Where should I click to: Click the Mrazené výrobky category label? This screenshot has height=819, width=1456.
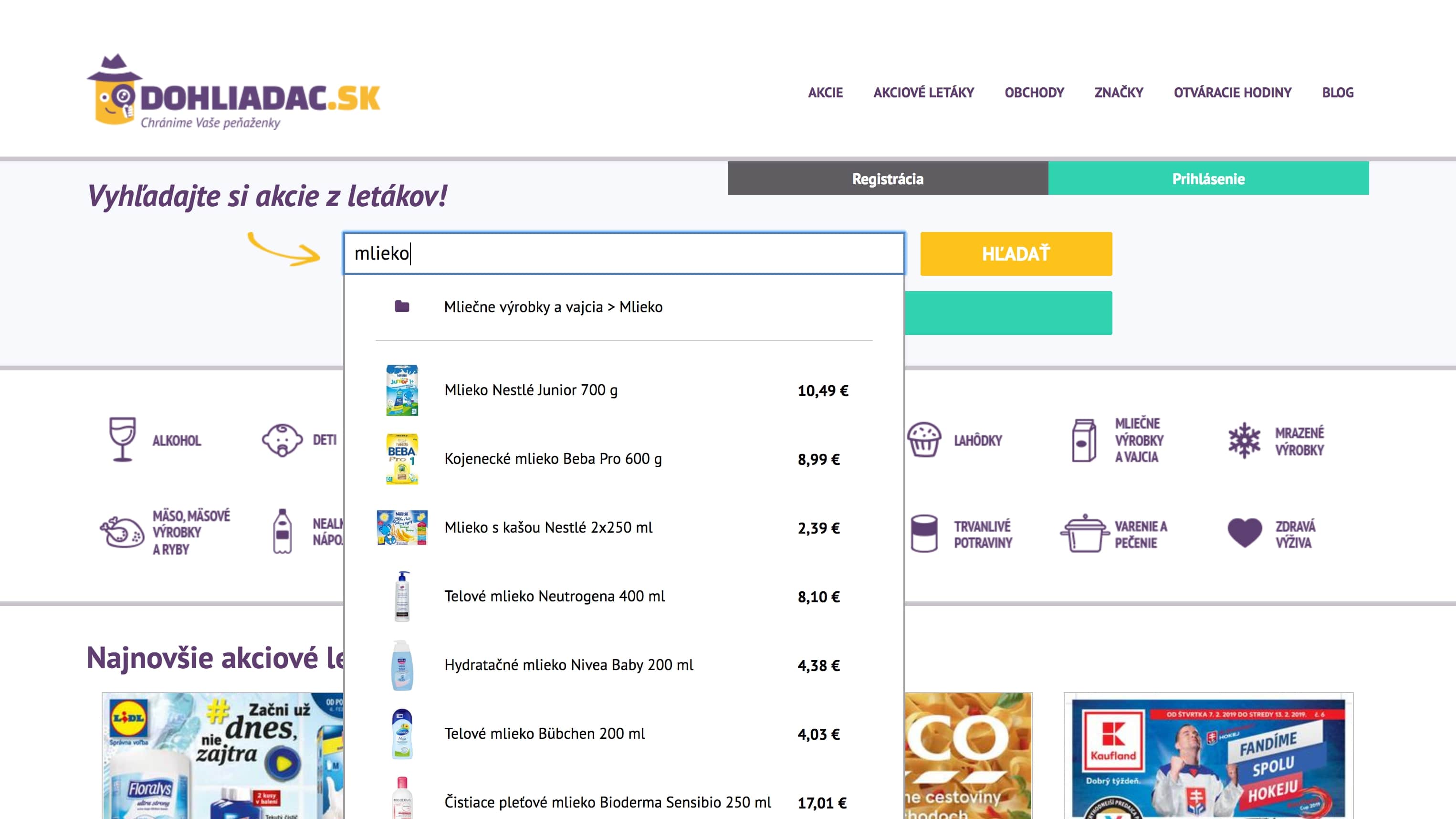pos(1299,441)
